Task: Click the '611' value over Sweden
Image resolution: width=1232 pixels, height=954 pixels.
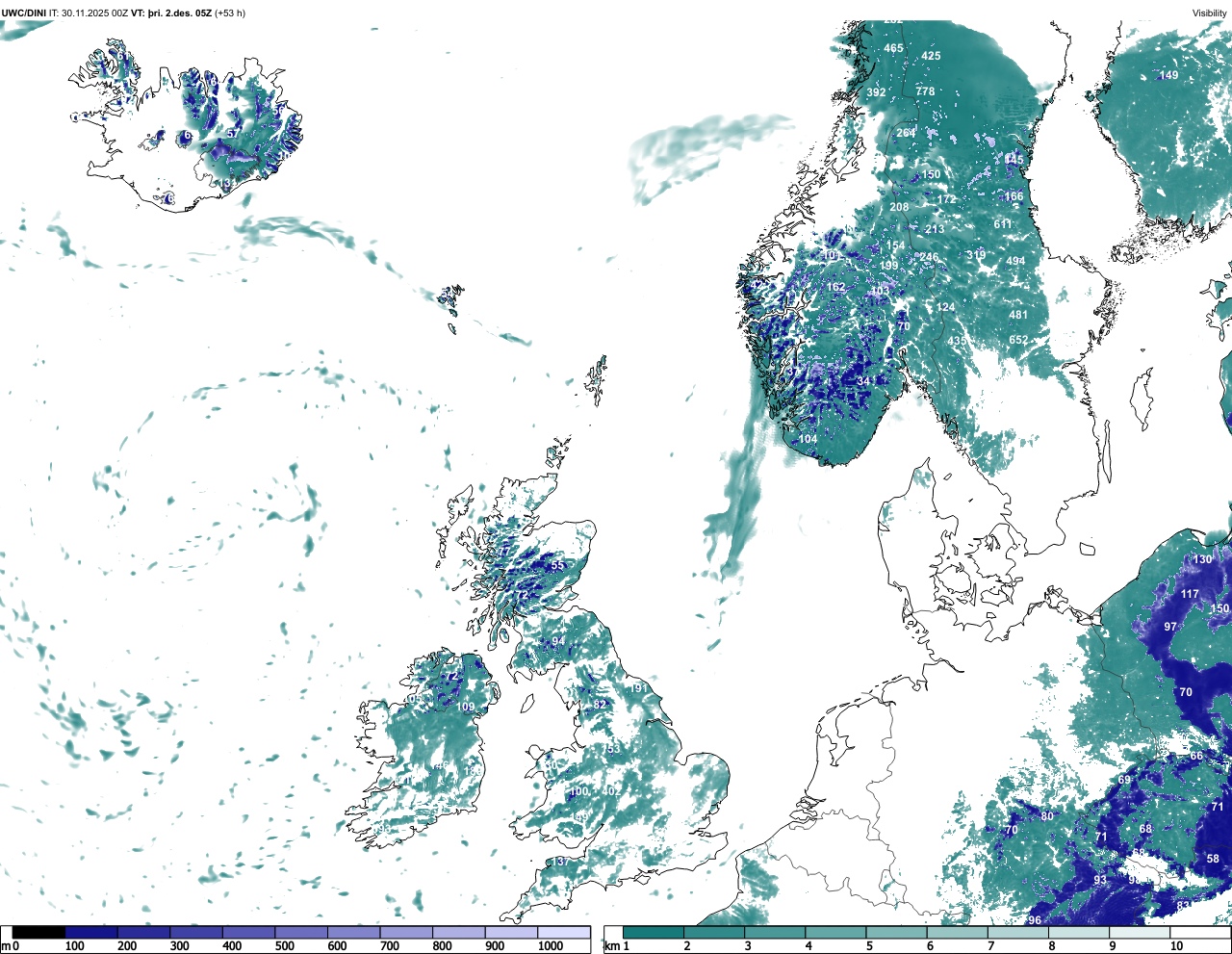Action: 1003,224
